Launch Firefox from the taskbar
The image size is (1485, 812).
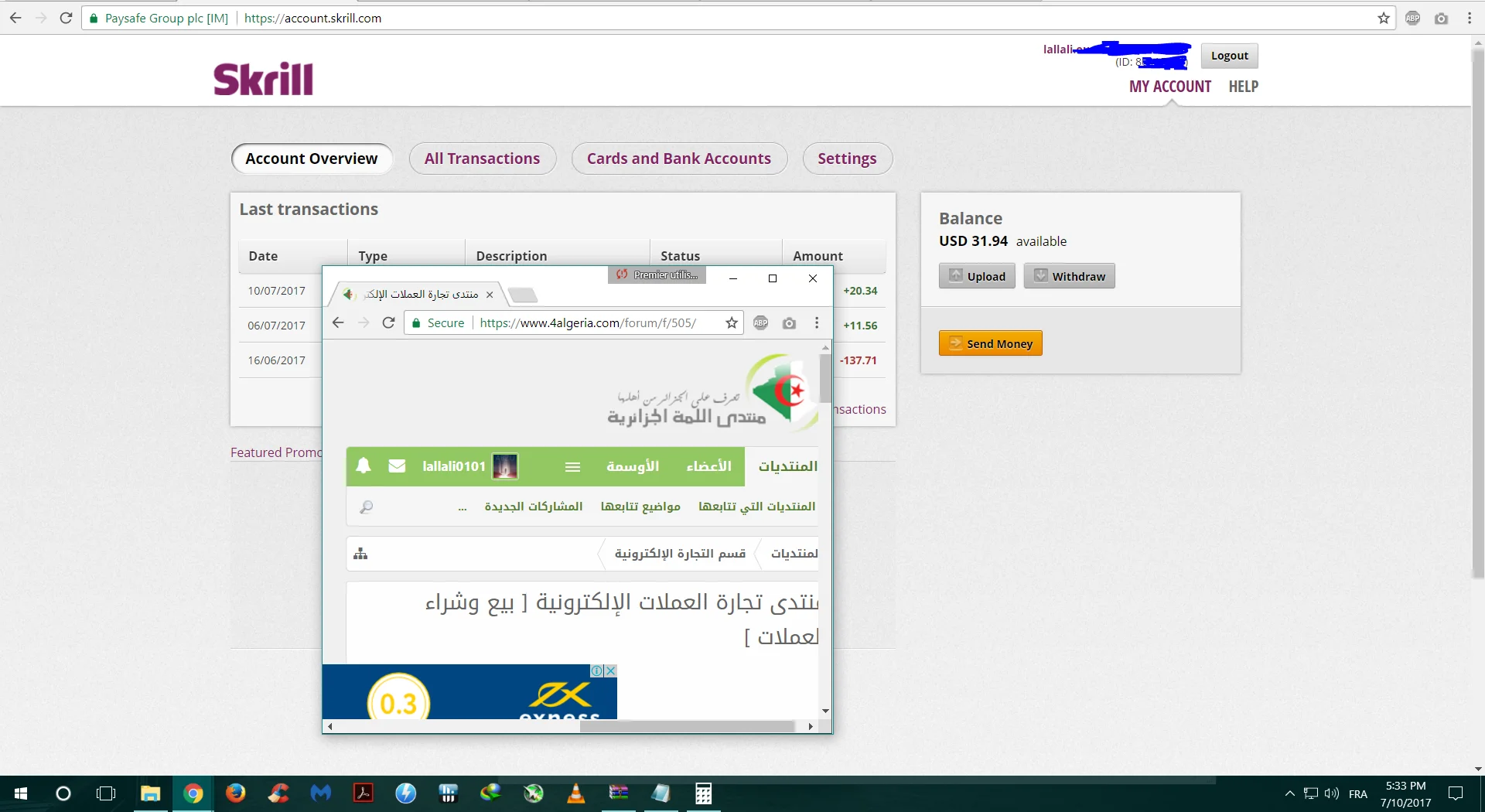[x=235, y=793]
